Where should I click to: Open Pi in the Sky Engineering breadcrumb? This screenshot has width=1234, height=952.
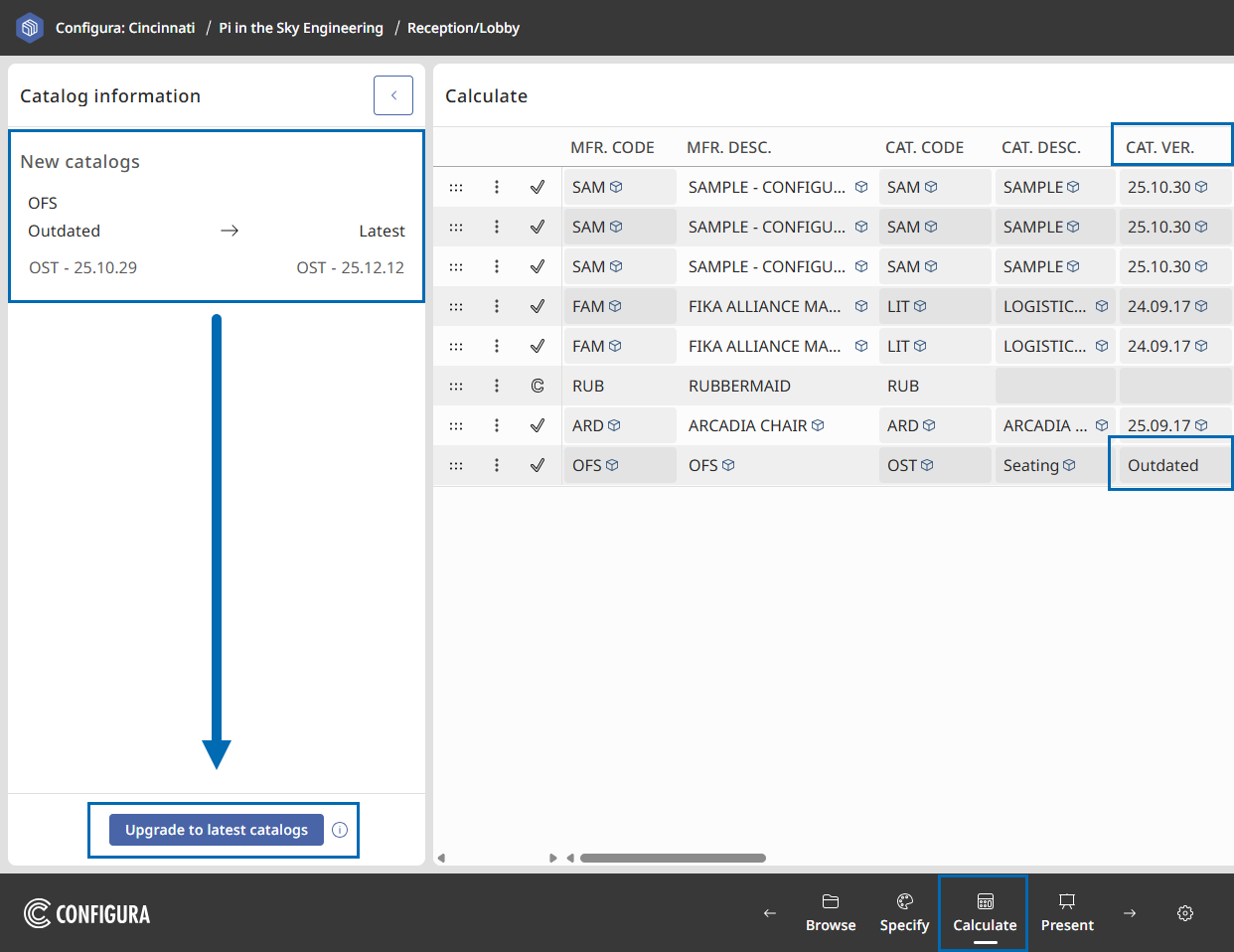click(301, 28)
